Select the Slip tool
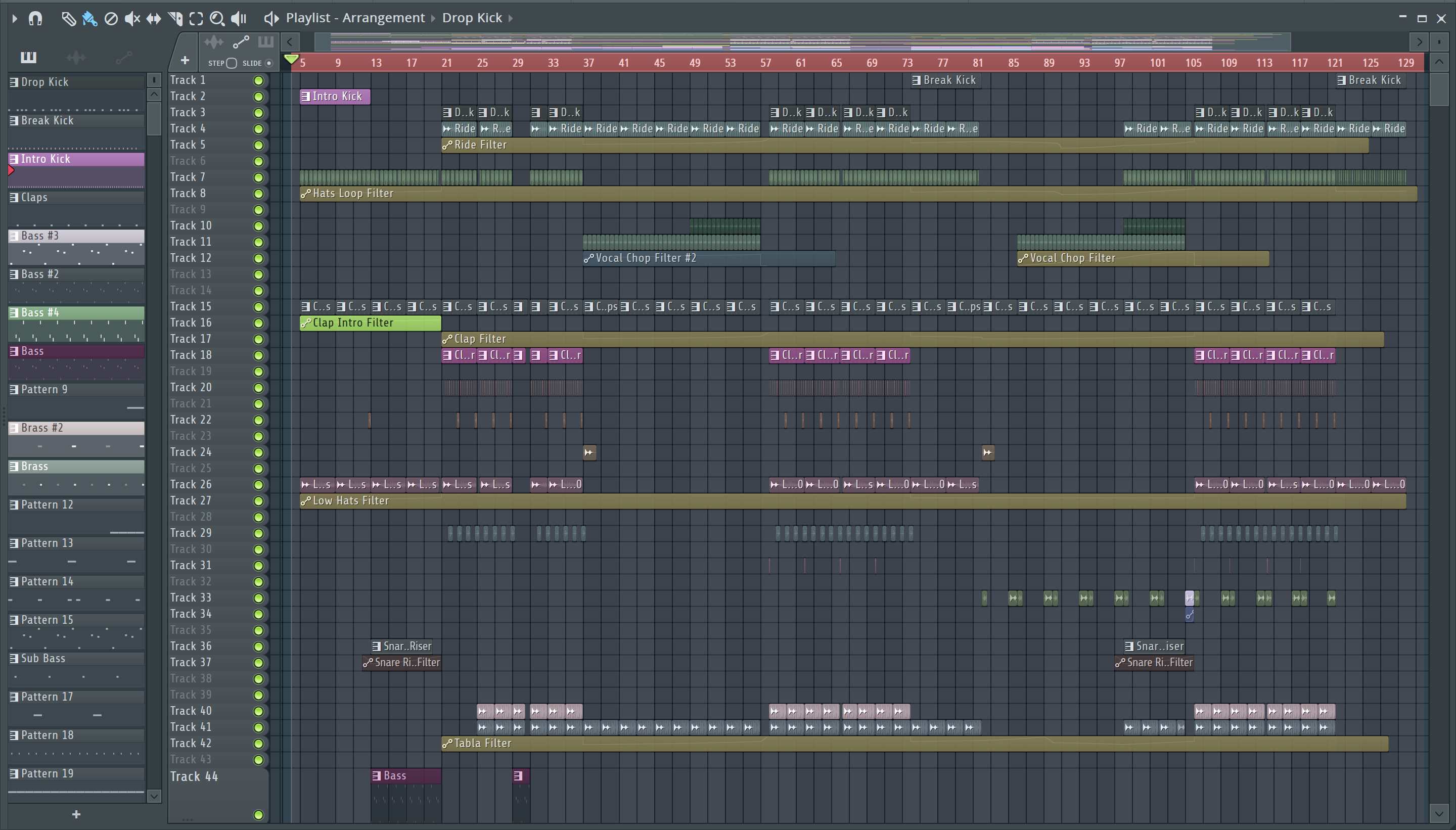This screenshot has height=830, width=1456. 153,18
